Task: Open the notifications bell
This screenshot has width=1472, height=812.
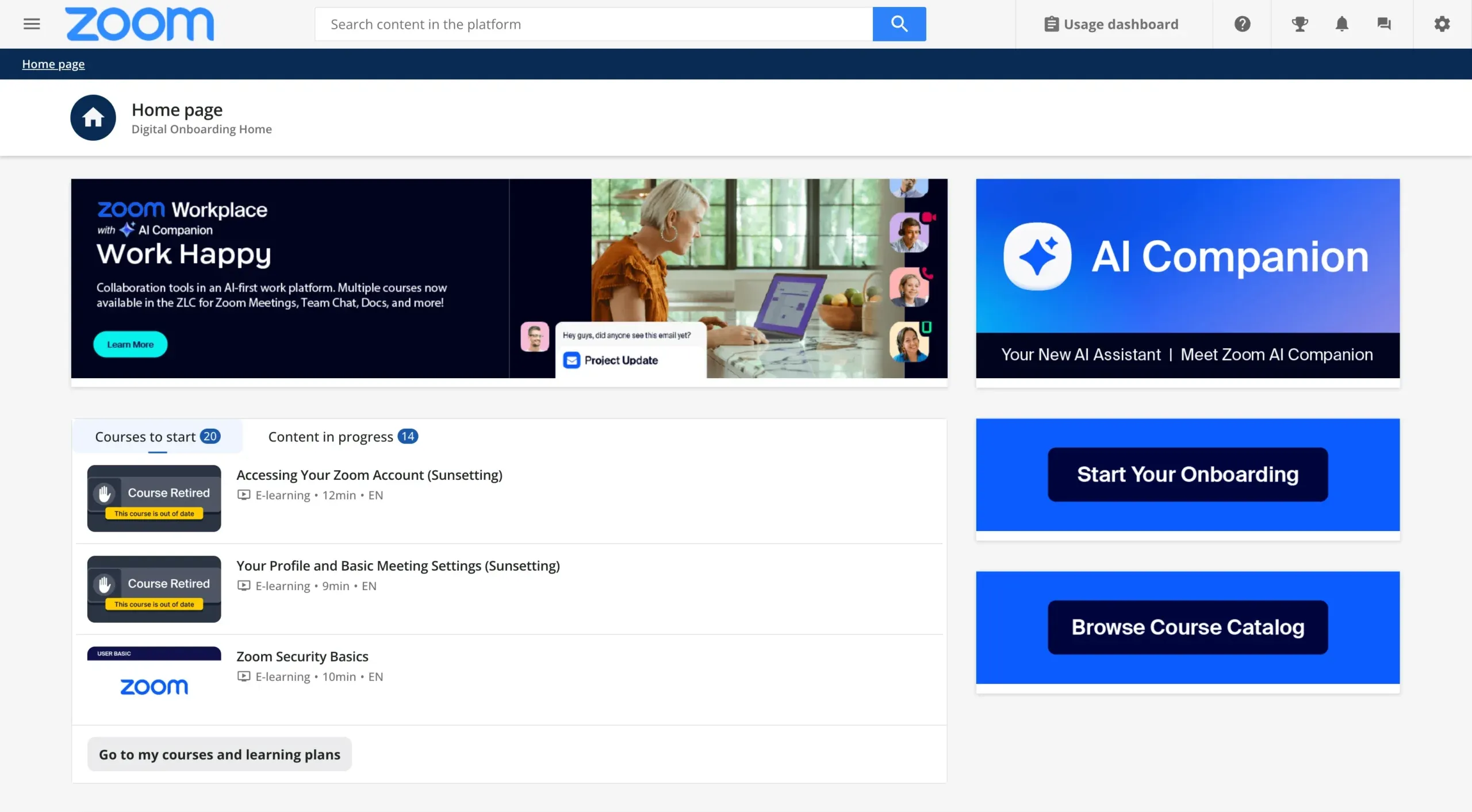Action: tap(1341, 24)
